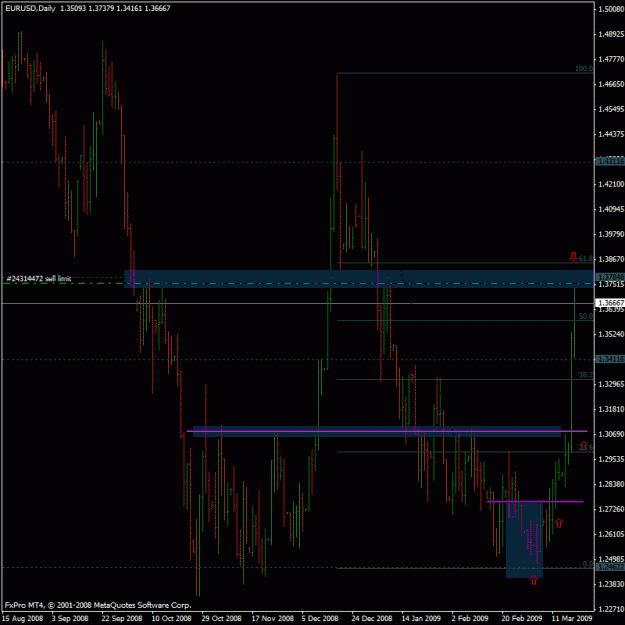625x625 pixels.
Task: Click the 1.46650 price scale label
Action: click(x=611, y=84)
